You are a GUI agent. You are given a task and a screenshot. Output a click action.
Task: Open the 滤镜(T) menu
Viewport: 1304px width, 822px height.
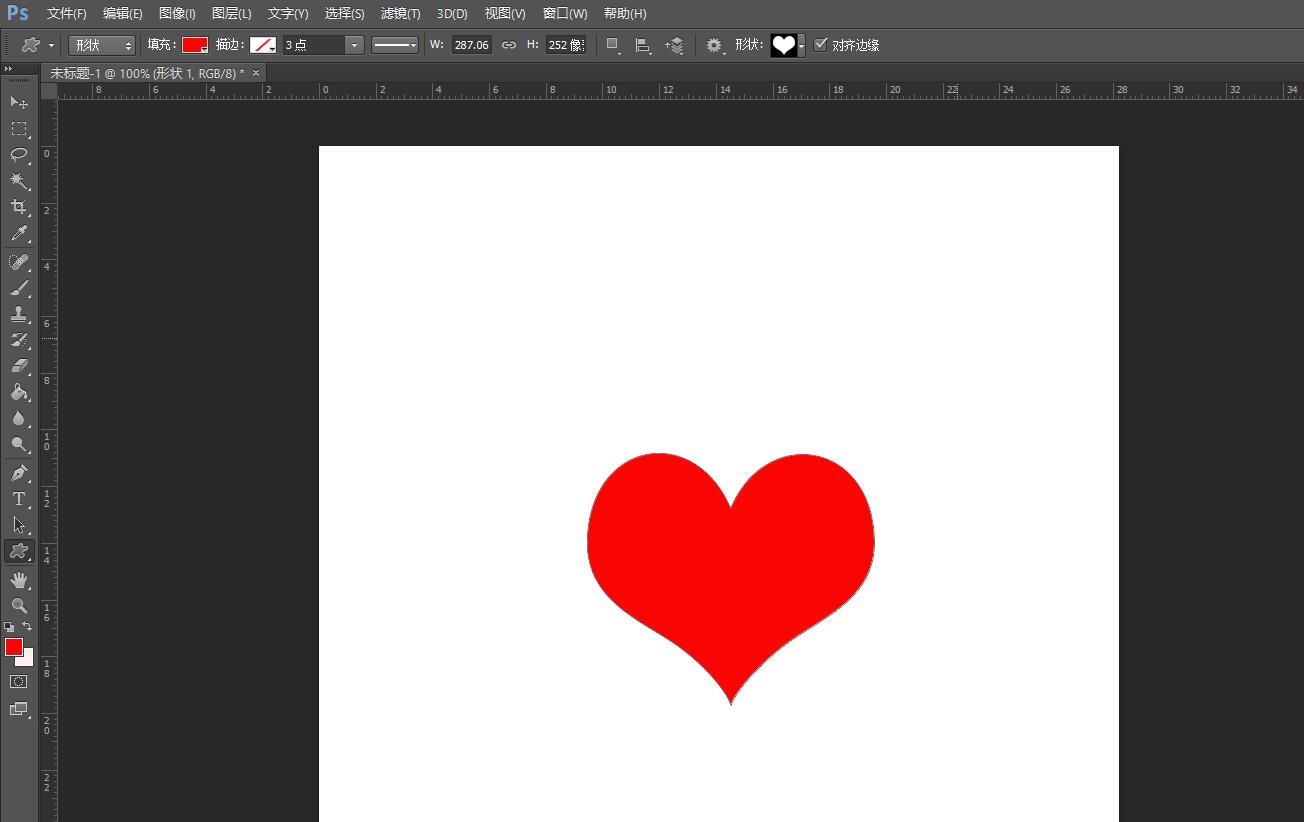(x=400, y=14)
